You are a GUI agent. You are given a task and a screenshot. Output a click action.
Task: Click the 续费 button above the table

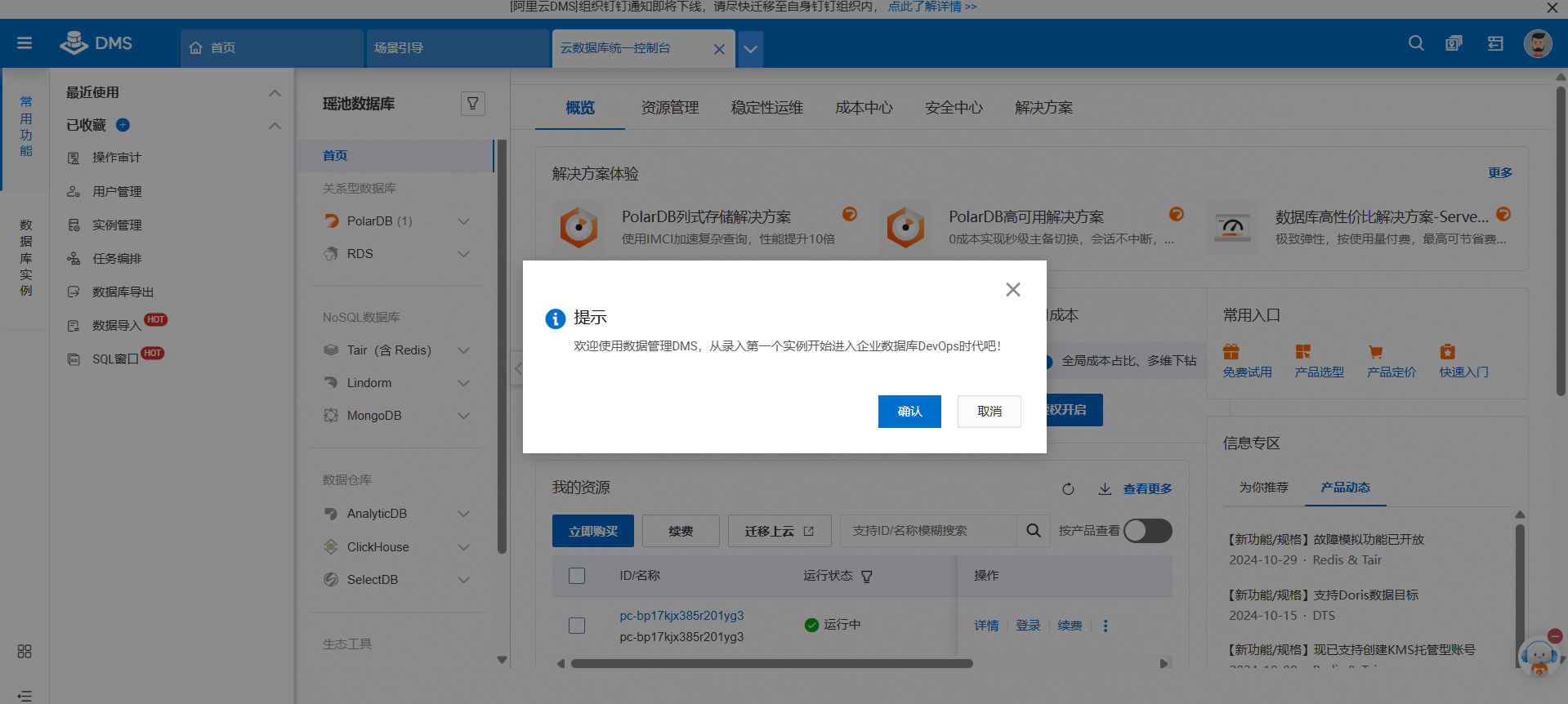click(681, 531)
